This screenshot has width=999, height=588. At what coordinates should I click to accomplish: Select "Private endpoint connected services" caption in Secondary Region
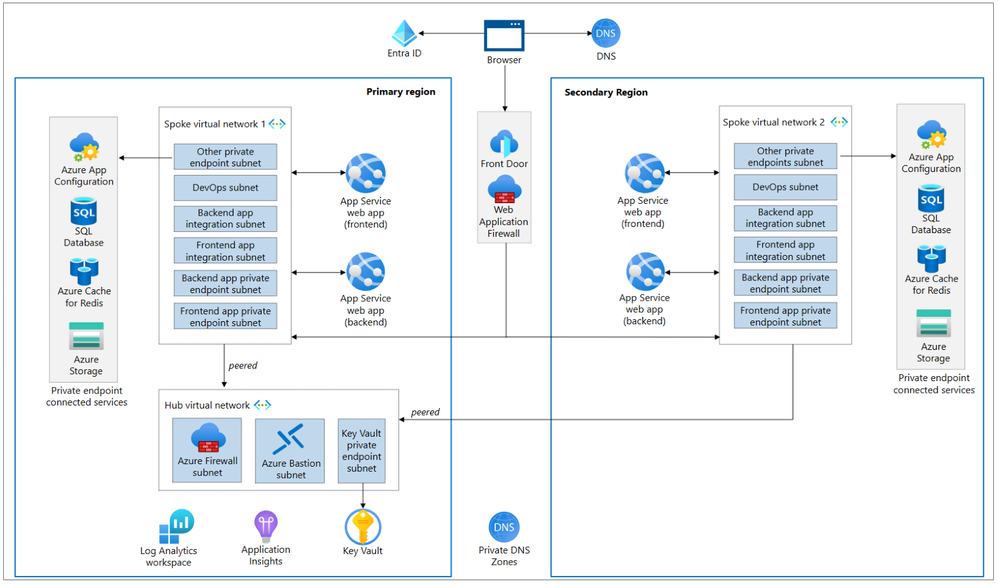point(934,384)
